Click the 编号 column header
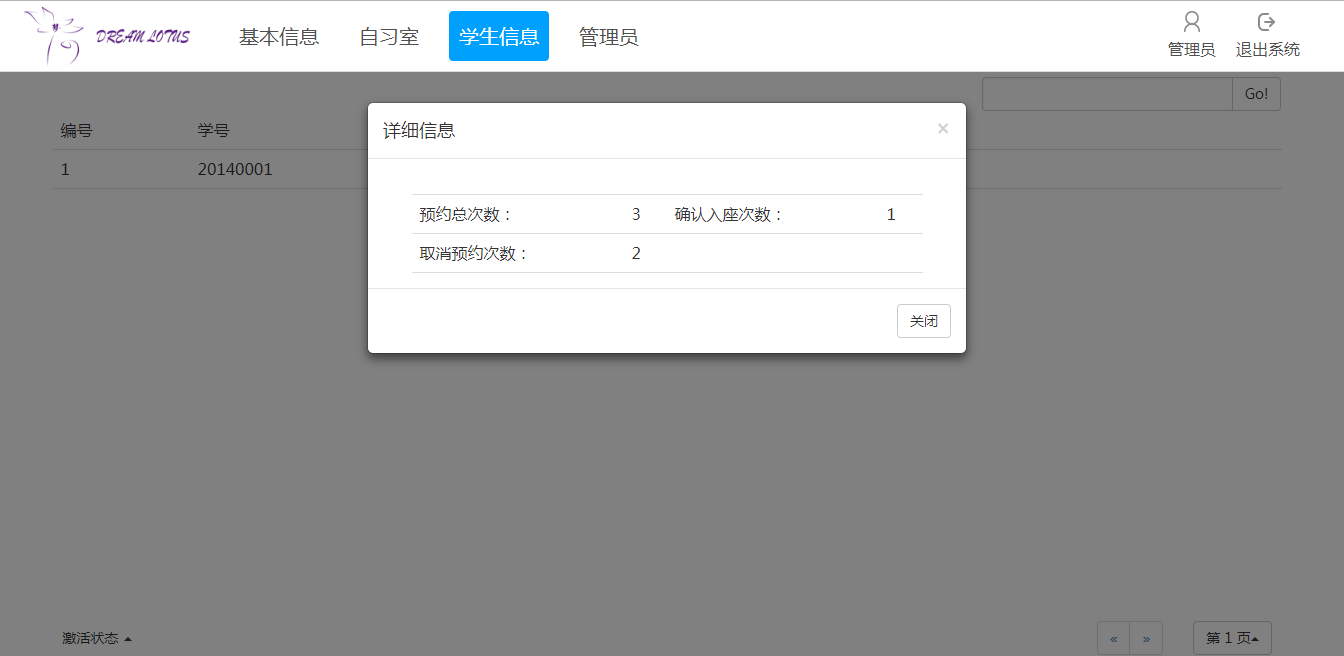This screenshot has width=1344, height=656. (x=77, y=130)
